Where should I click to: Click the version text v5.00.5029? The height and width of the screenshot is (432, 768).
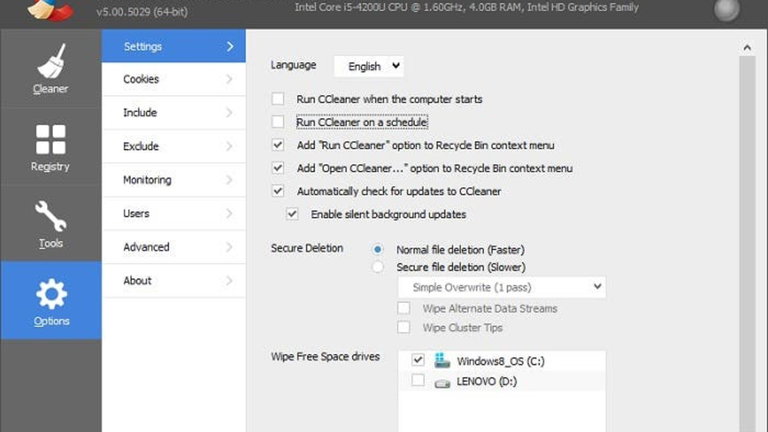click(x=142, y=12)
